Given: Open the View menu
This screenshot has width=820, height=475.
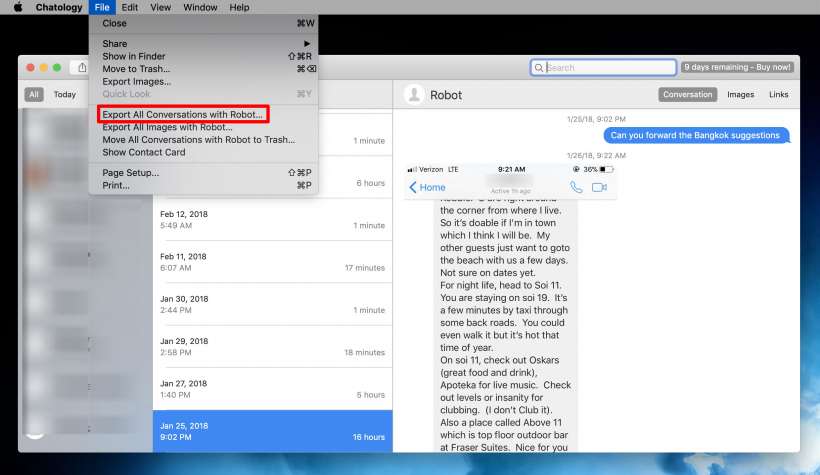Looking at the screenshot, I should tap(160, 7).
